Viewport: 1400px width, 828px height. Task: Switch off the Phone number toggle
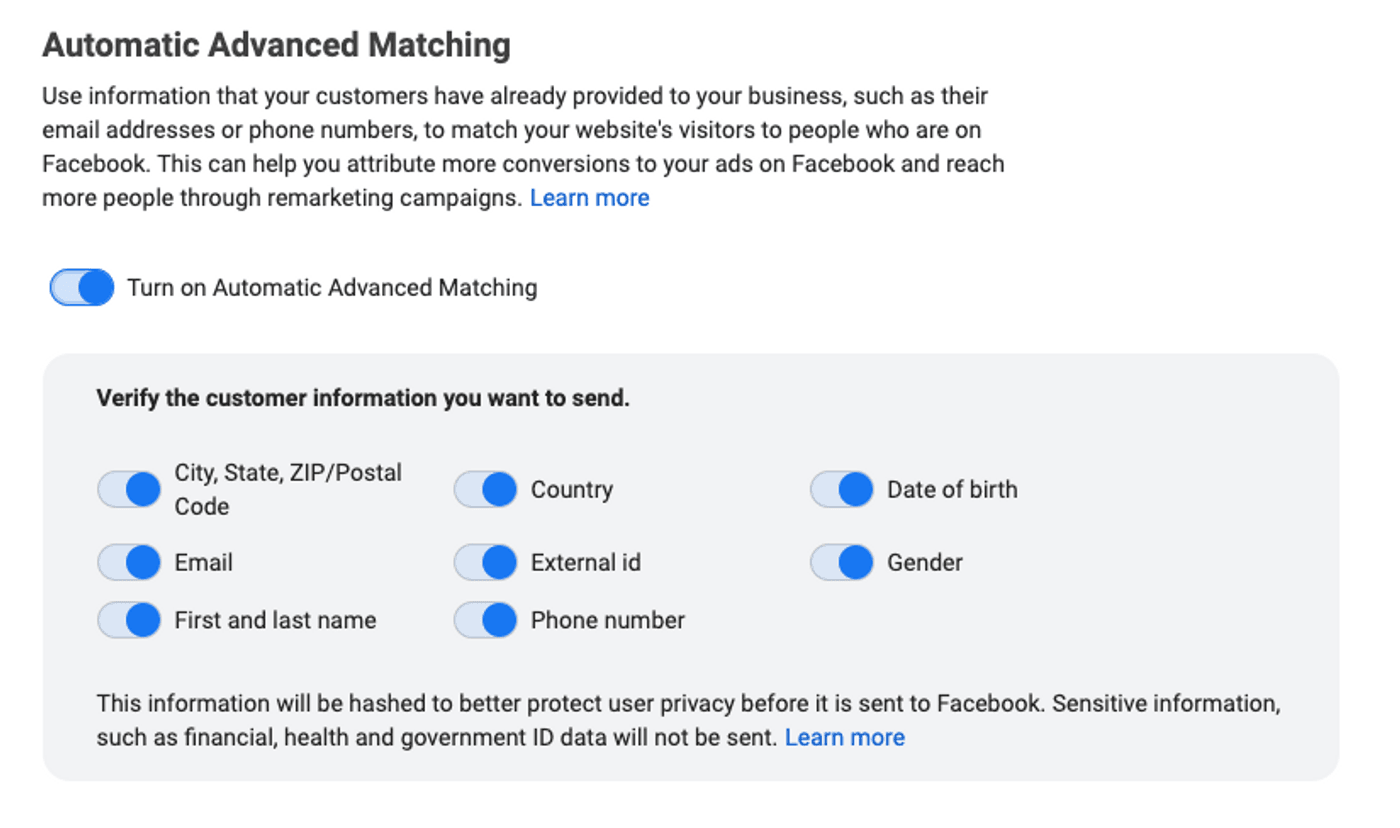coord(485,620)
